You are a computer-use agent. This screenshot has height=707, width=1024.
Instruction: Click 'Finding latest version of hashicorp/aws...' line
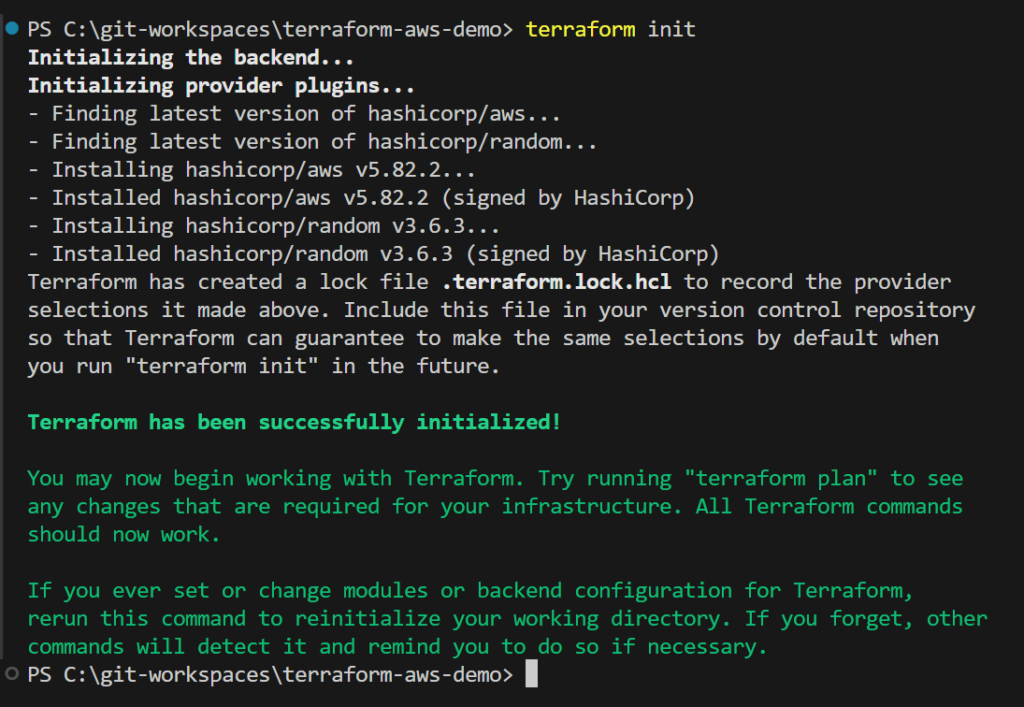(x=294, y=114)
